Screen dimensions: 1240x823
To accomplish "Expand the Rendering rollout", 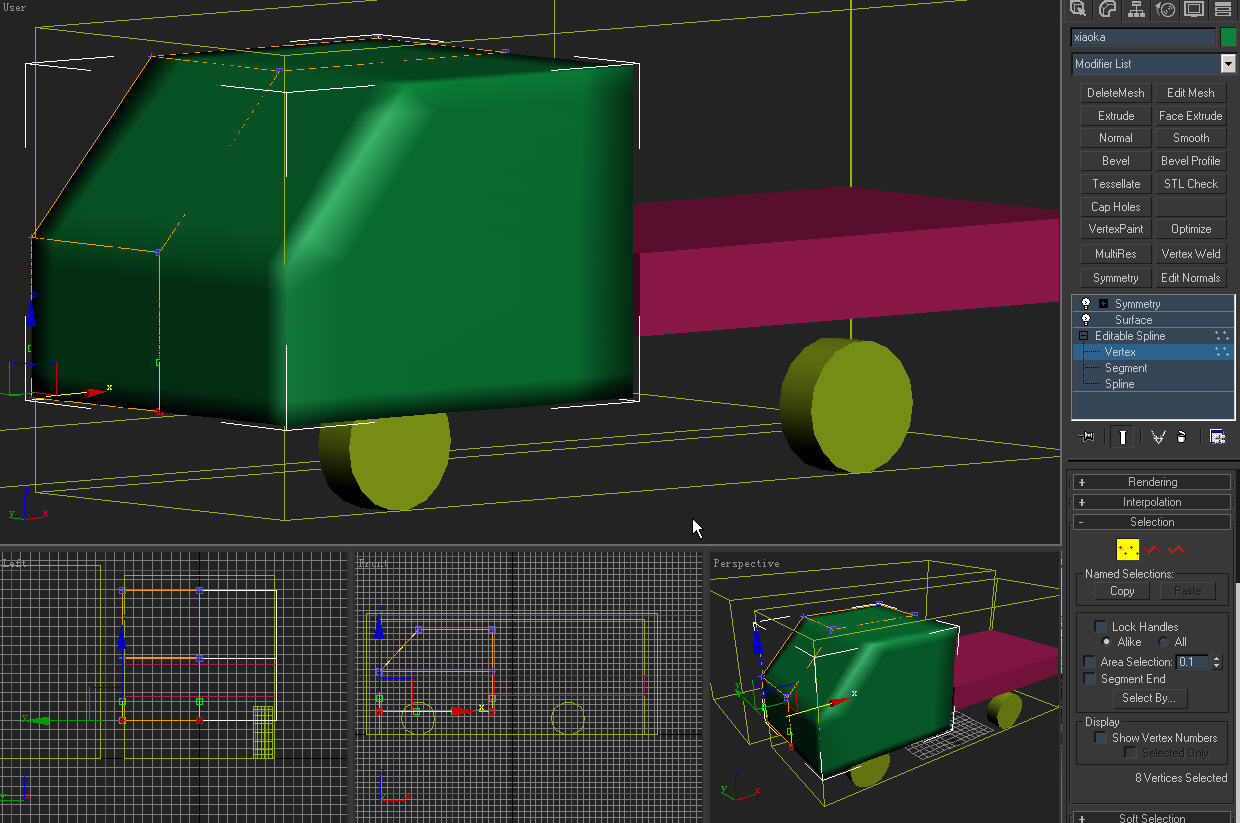I will pos(1152,482).
